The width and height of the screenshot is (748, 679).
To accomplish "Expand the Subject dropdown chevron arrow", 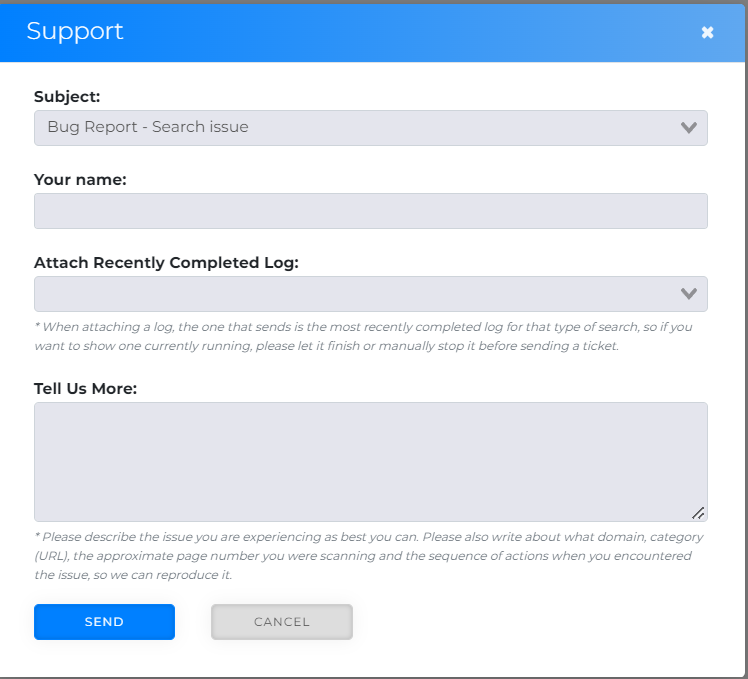I will [688, 128].
